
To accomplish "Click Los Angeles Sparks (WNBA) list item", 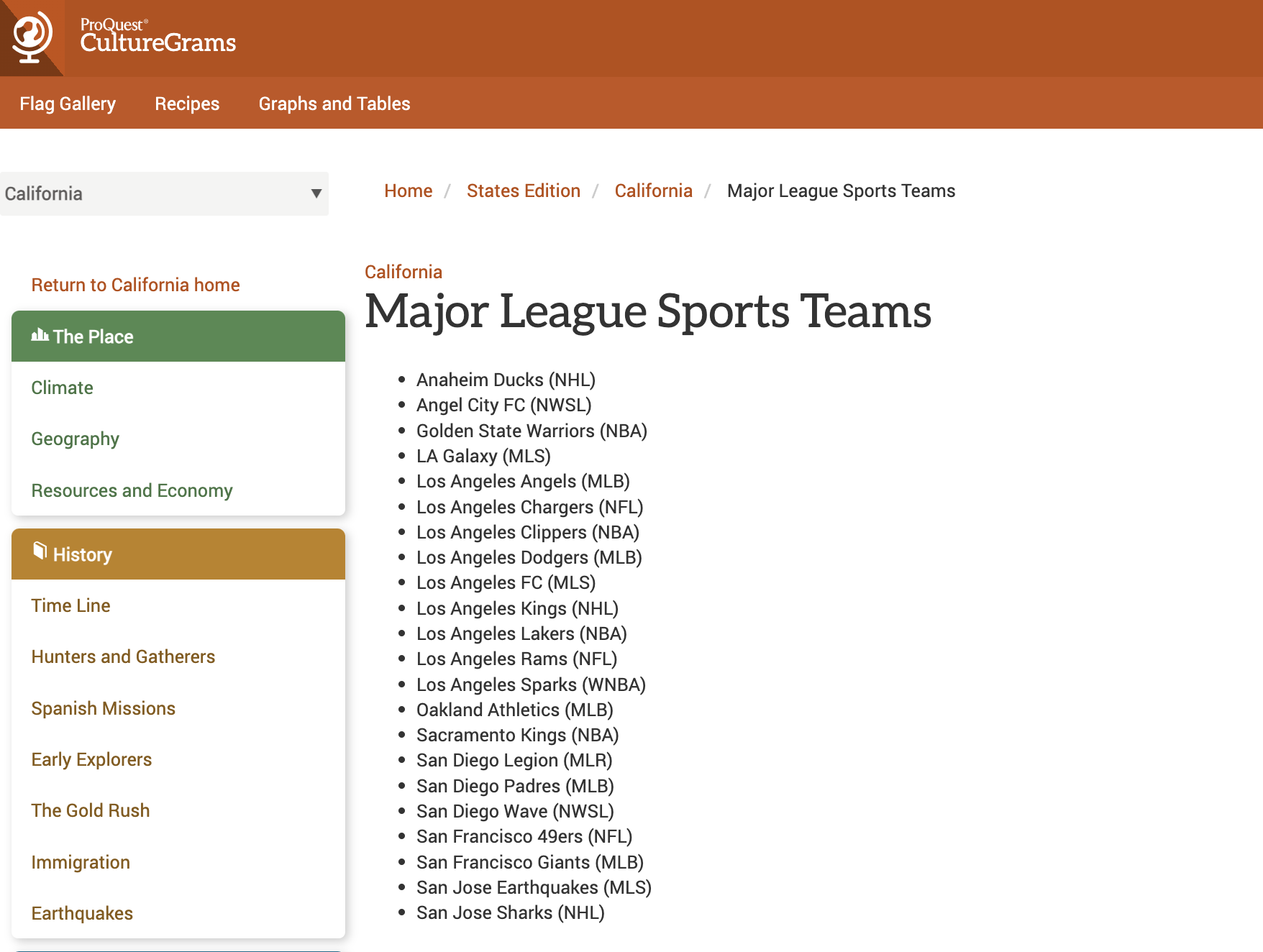I will [532, 685].
